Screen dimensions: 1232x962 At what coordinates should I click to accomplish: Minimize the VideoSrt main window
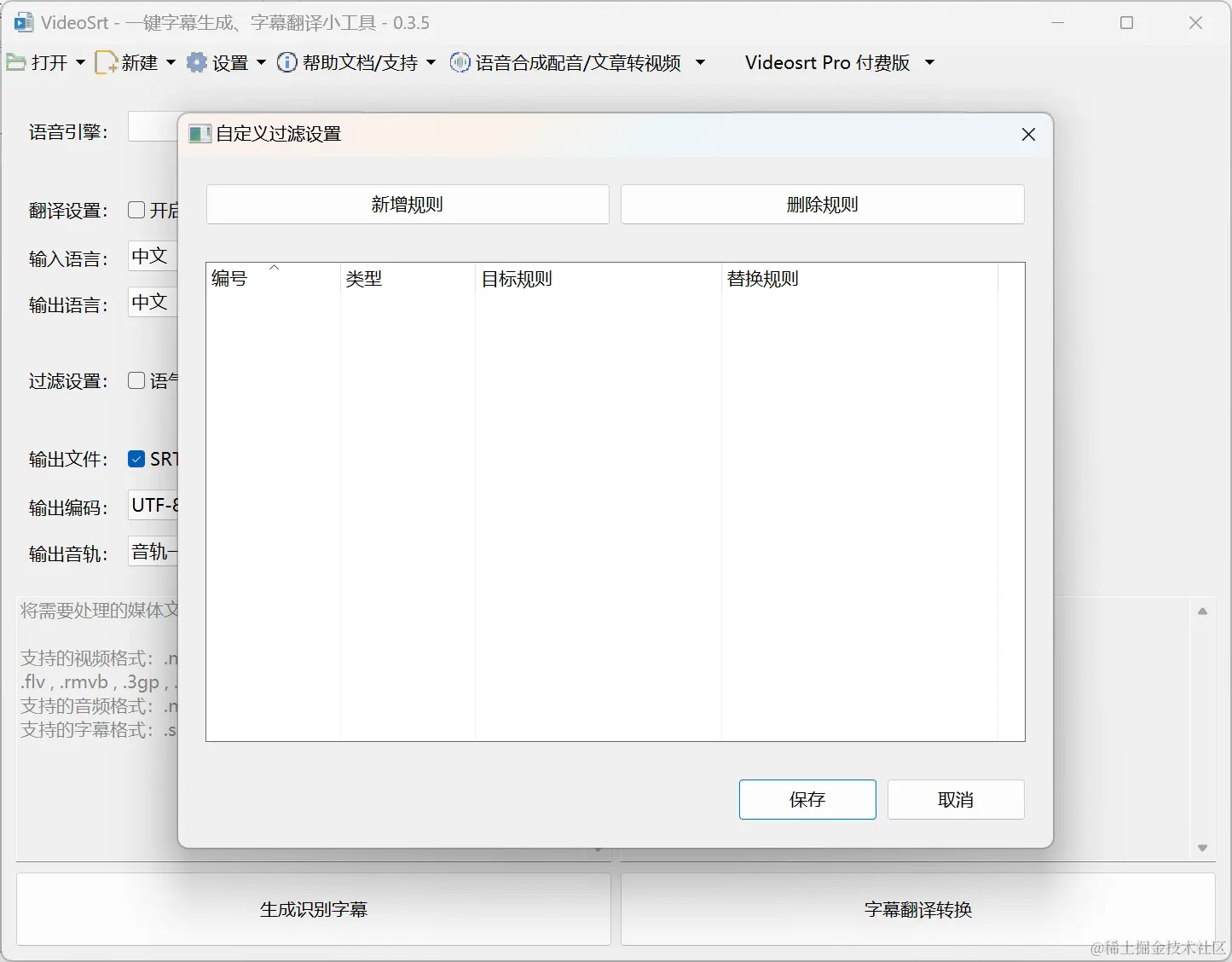pyautogui.click(x=1058, y=23)
